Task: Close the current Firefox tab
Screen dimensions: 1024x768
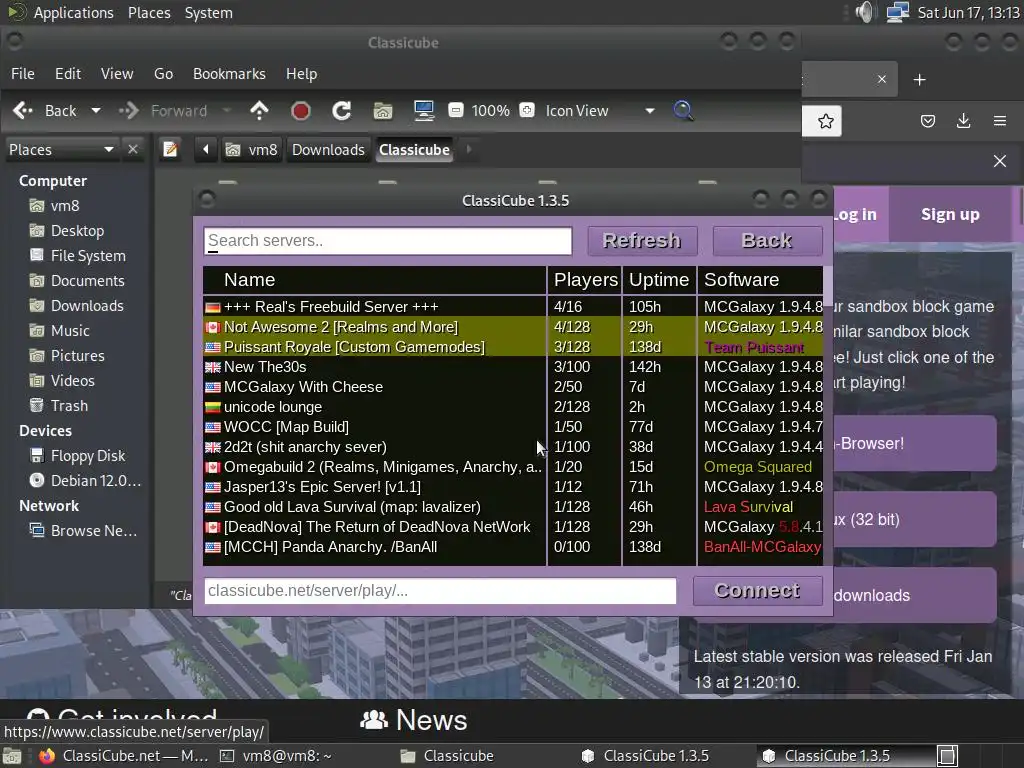Action: click(882, 79)
